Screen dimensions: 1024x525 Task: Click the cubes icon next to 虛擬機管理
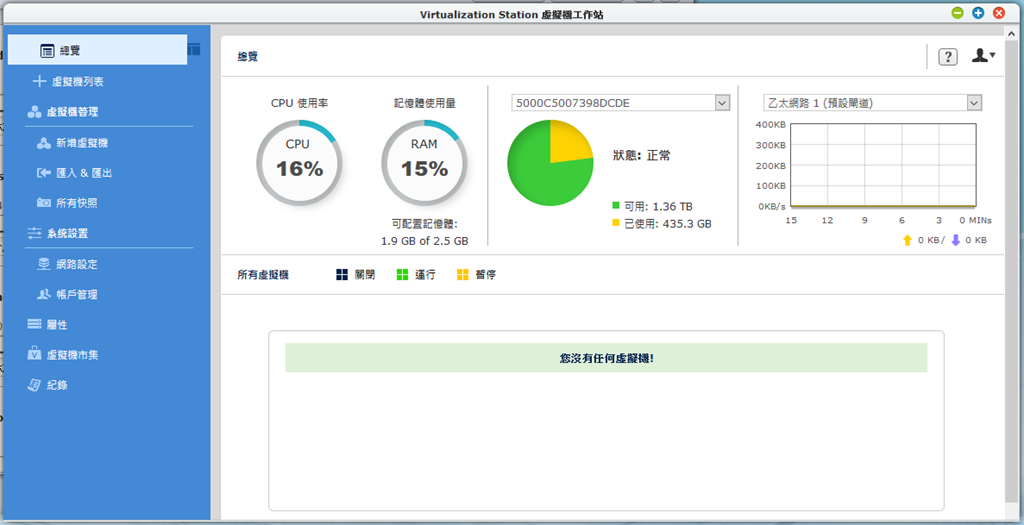pos(35,112)
